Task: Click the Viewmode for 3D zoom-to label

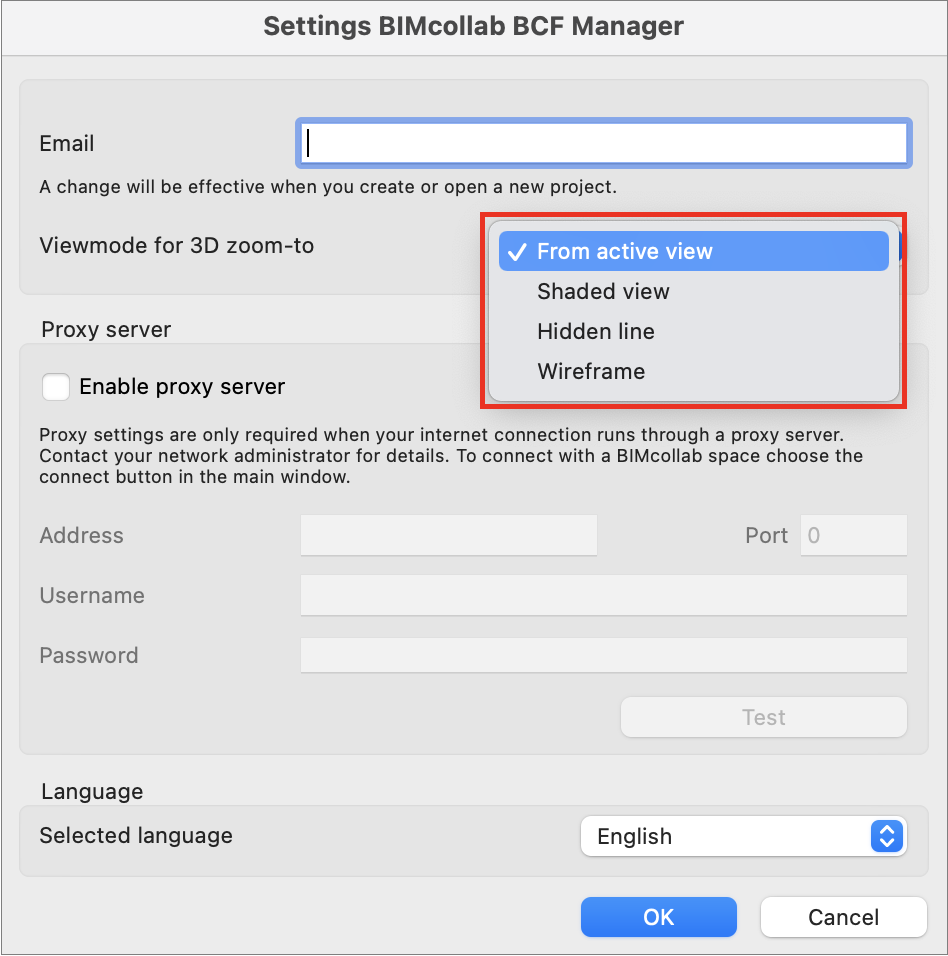Action: click(177, 245)
